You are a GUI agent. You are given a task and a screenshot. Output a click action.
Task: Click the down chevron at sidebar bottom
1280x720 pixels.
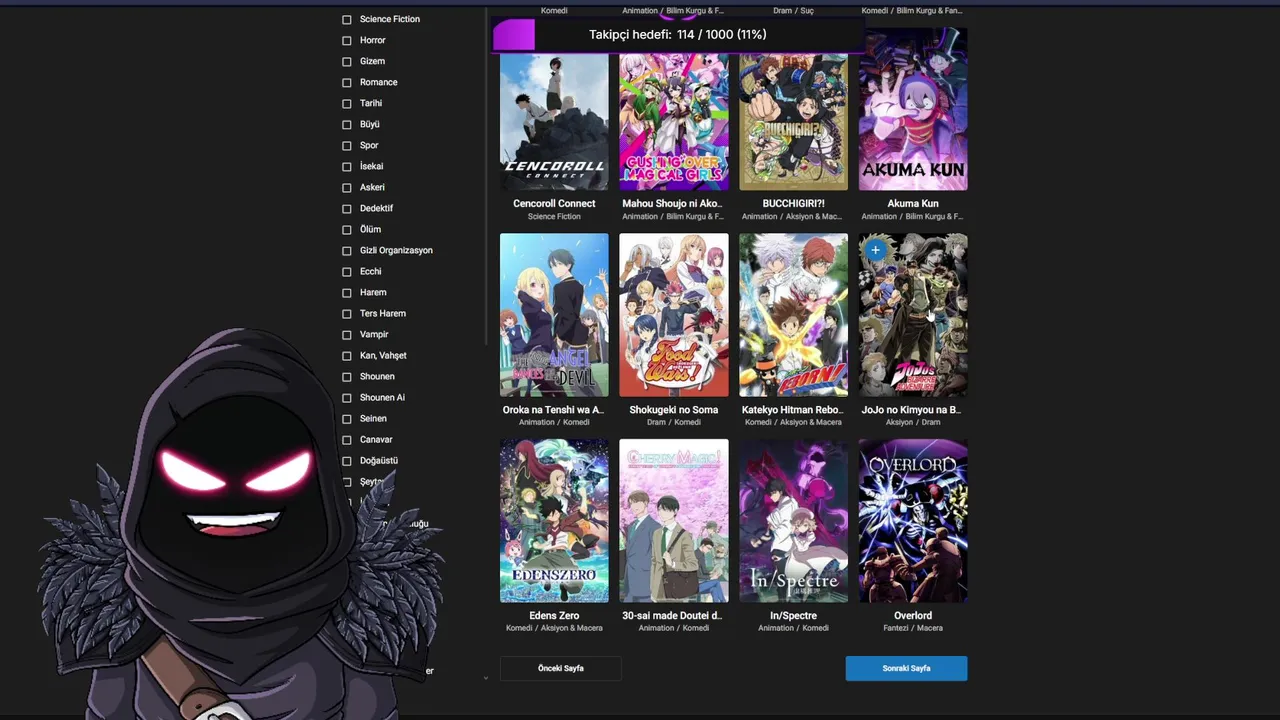(x=486, y=678)
